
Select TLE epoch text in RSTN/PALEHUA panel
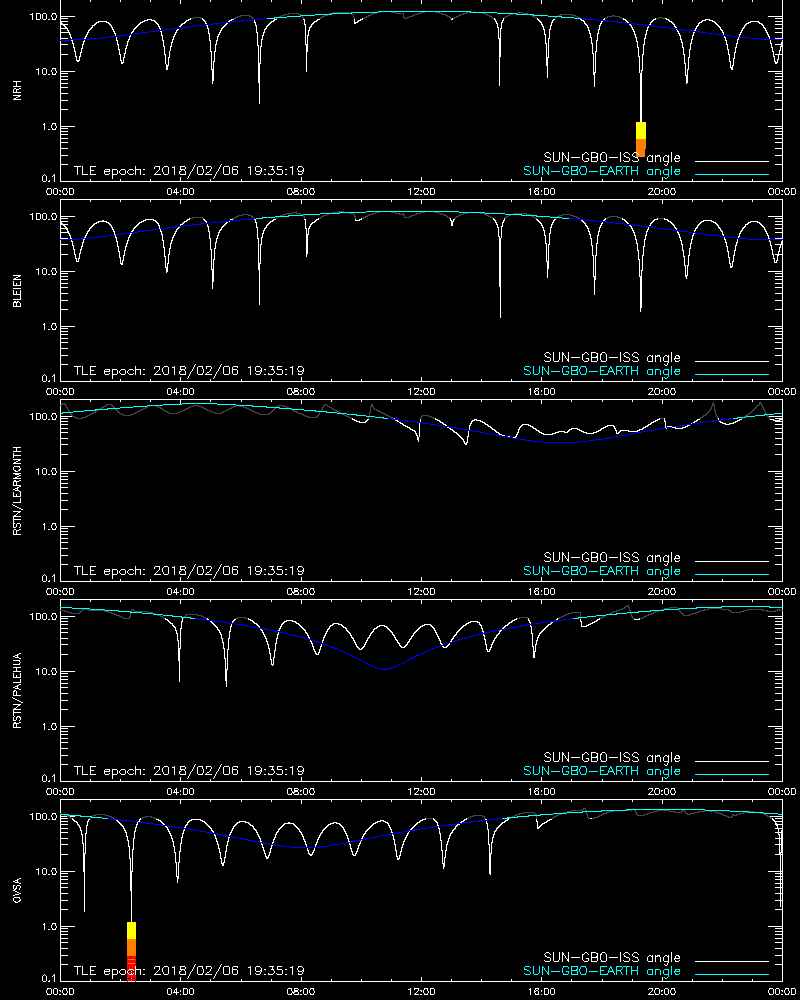point(189,770)
